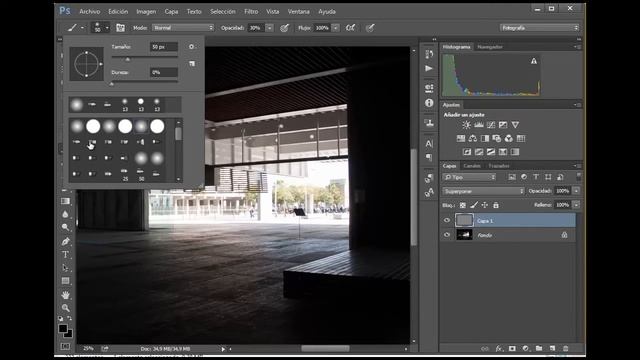This screenshot has height=360, width=640.
Task: Select the Gradient tool in toolbox
Action: click(65, 201)
